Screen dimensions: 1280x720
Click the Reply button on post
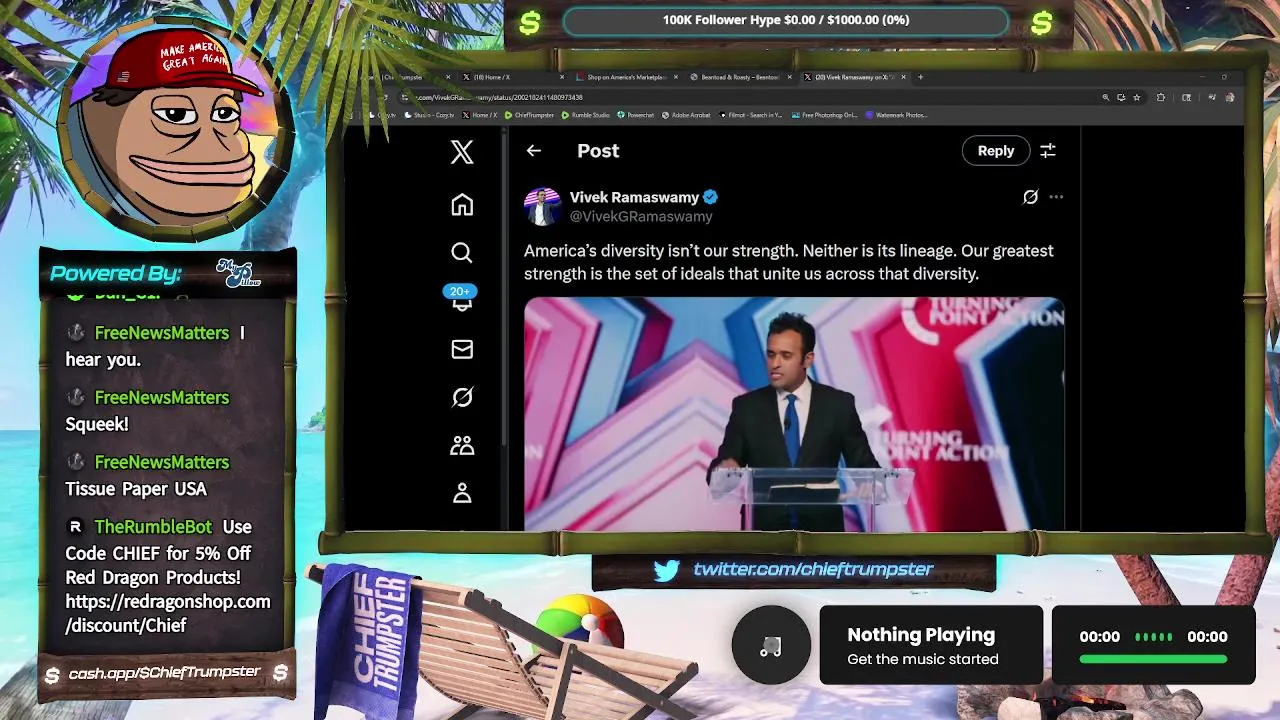coord(995,151)
